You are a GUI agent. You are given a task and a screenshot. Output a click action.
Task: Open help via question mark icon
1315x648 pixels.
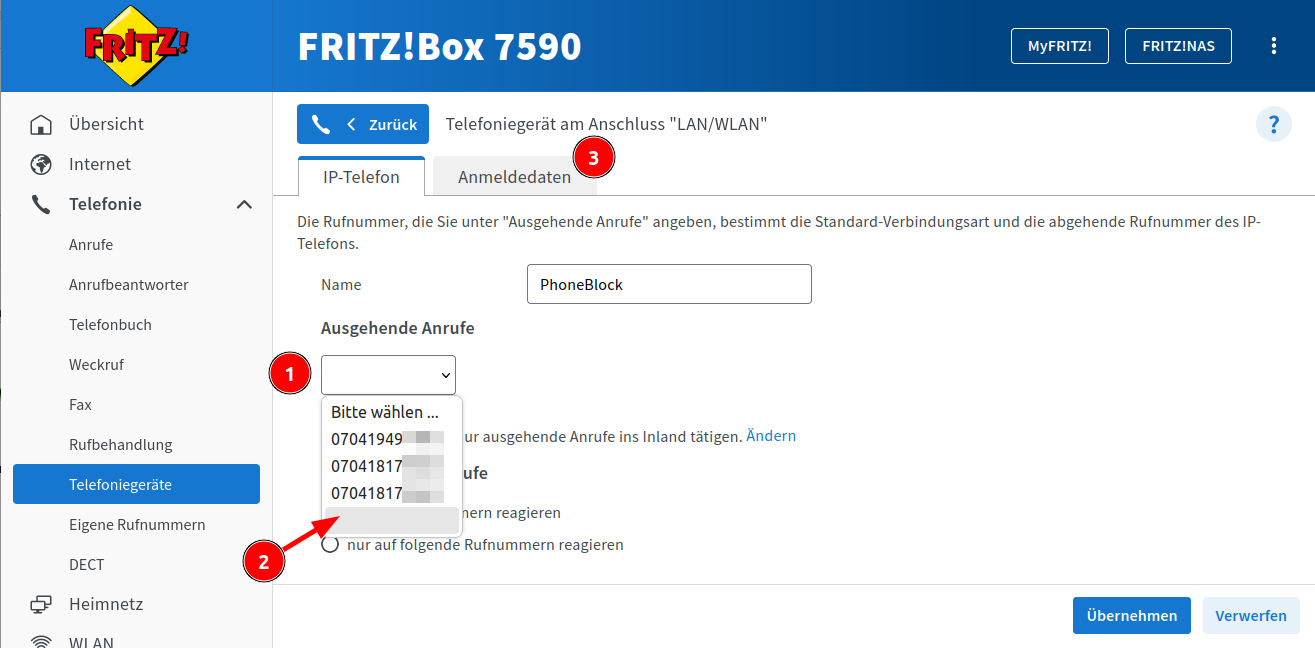(x=1273, y=125)
